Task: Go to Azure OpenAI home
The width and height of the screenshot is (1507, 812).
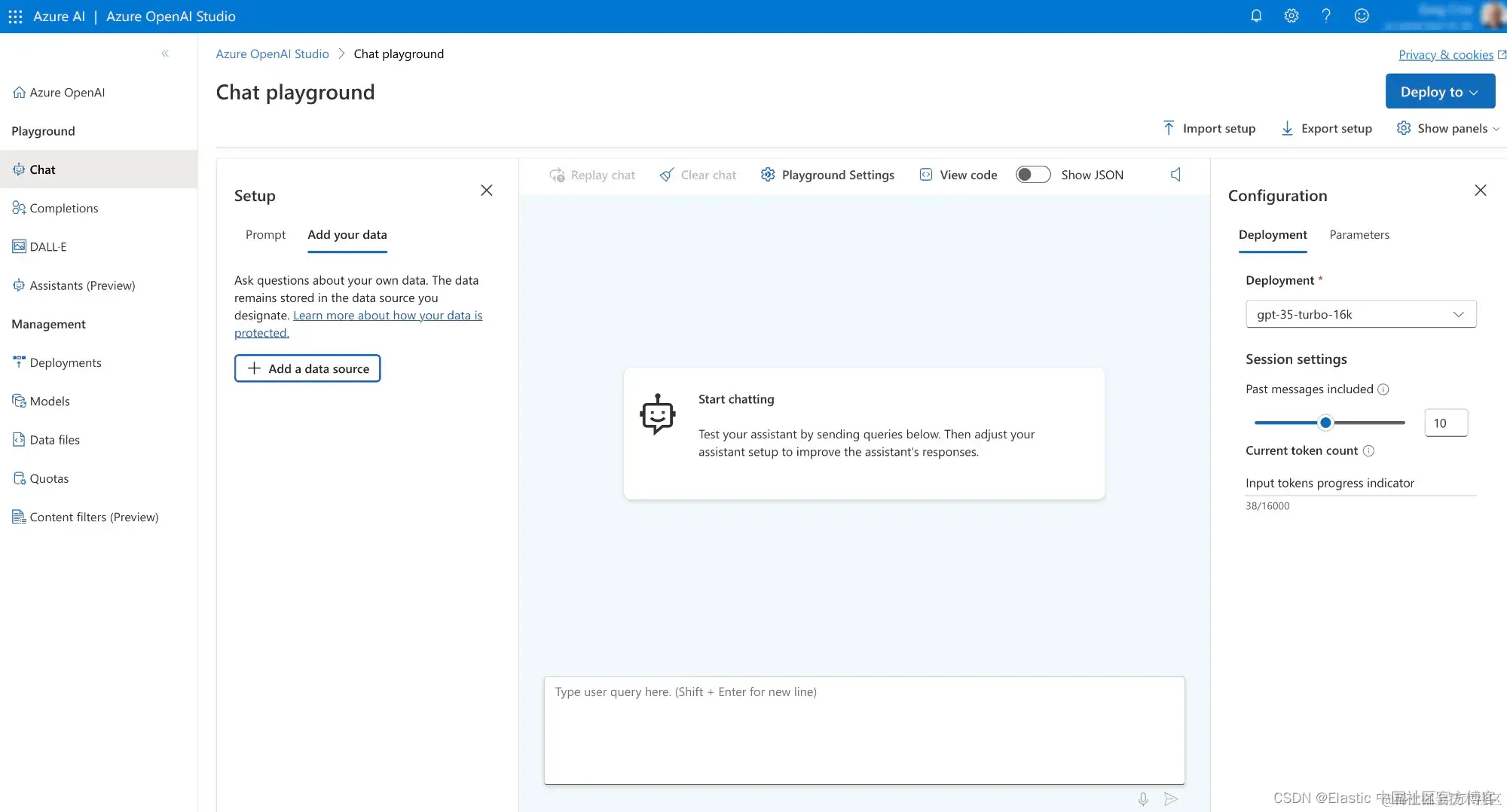Action: pyautogui.click(x=59, y=92)
